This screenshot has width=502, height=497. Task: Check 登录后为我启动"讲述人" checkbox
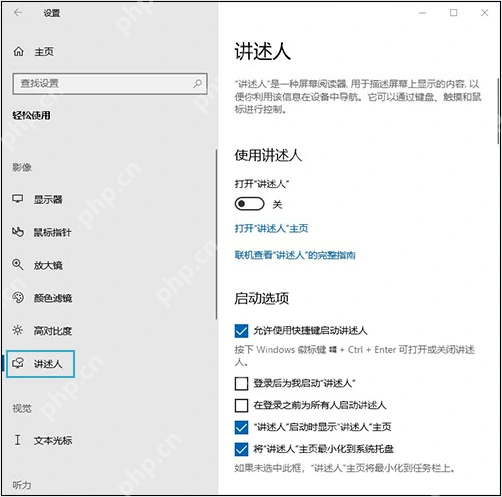pyautogui.click(x=241, y=383)
